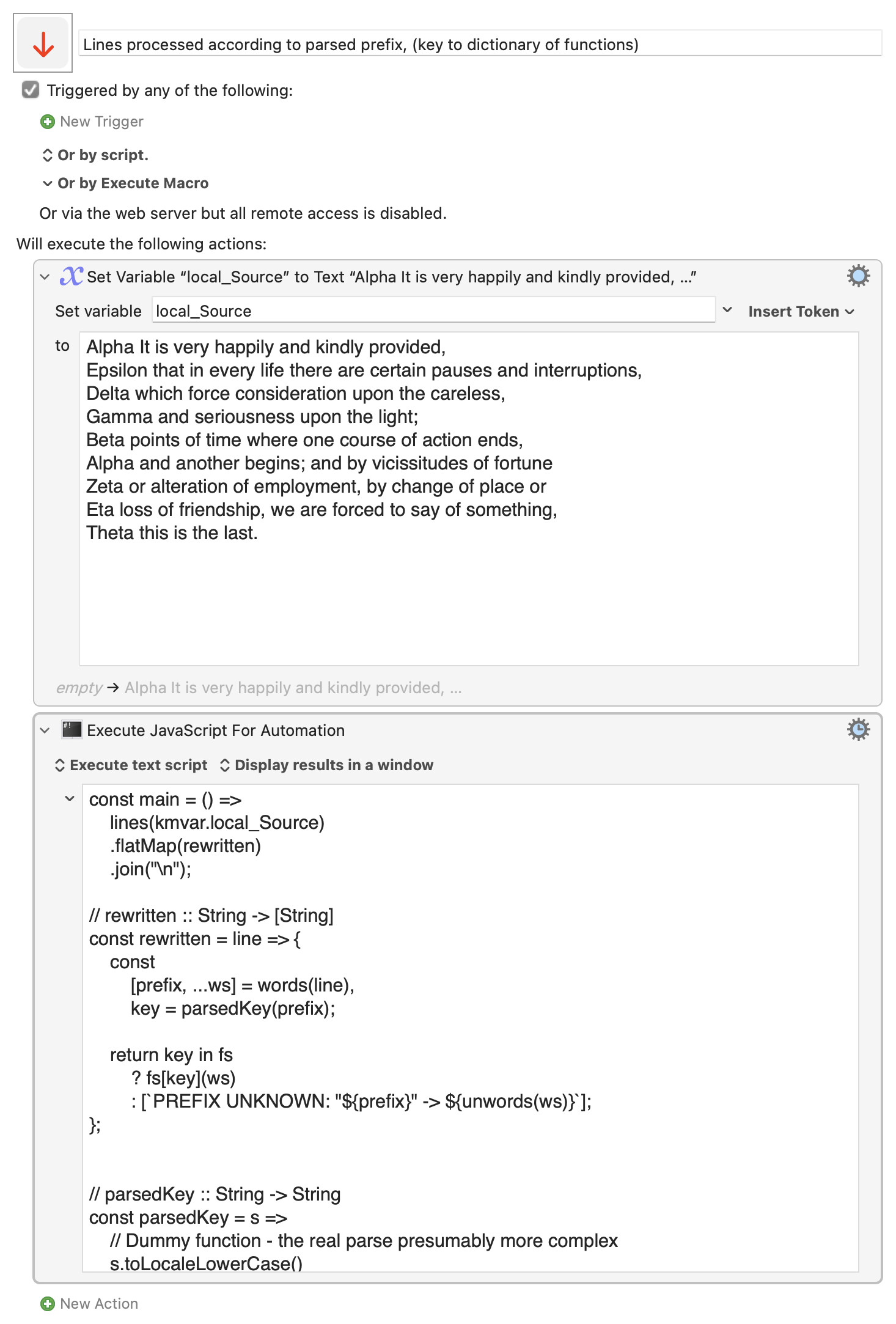The width and height of the screenshot is (896, 1324).
Task: Open the Set Variable action gear menu
Action: tap(858, 276)
